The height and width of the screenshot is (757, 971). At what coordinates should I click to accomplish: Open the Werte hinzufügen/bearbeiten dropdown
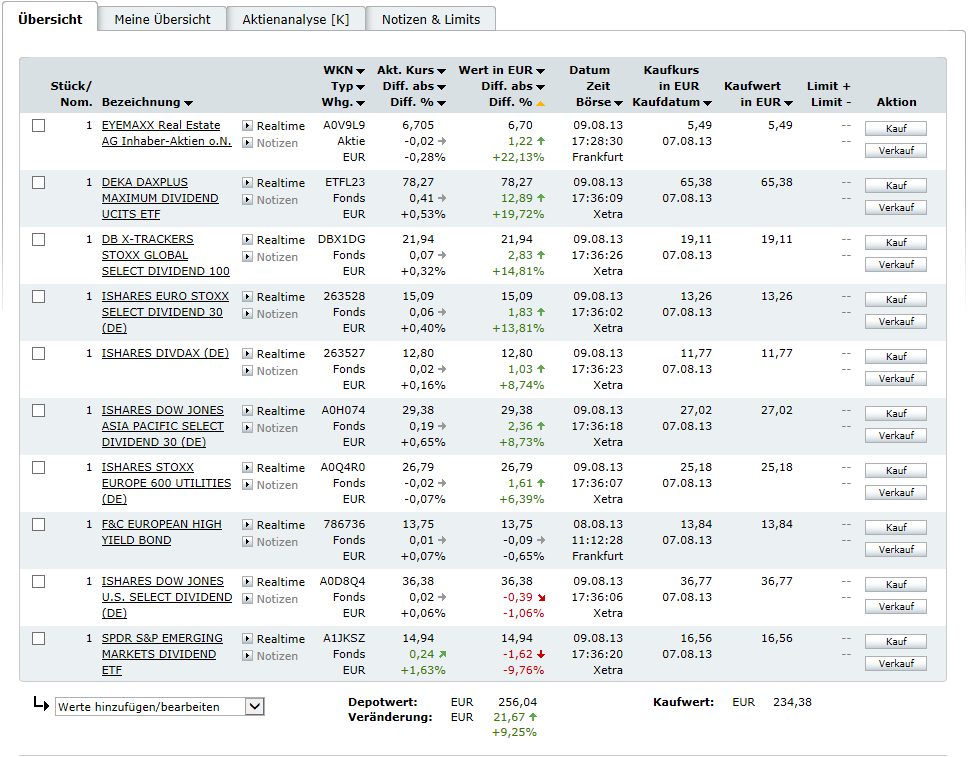[x=160, y=707]
